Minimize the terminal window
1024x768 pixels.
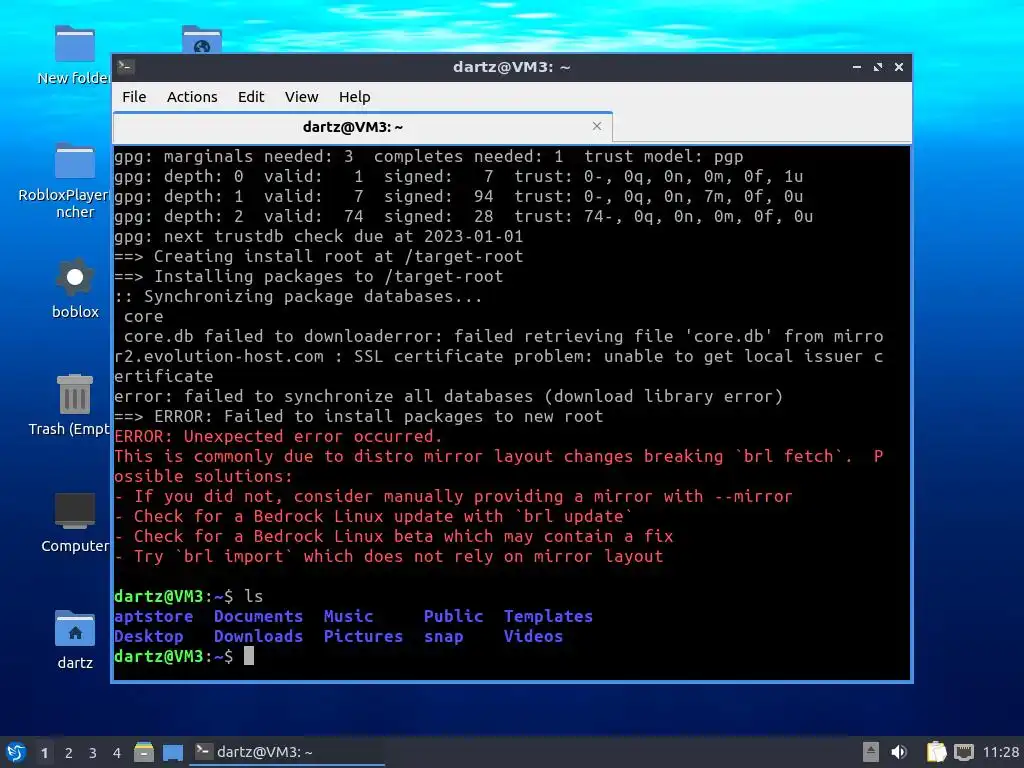point(857,67)
